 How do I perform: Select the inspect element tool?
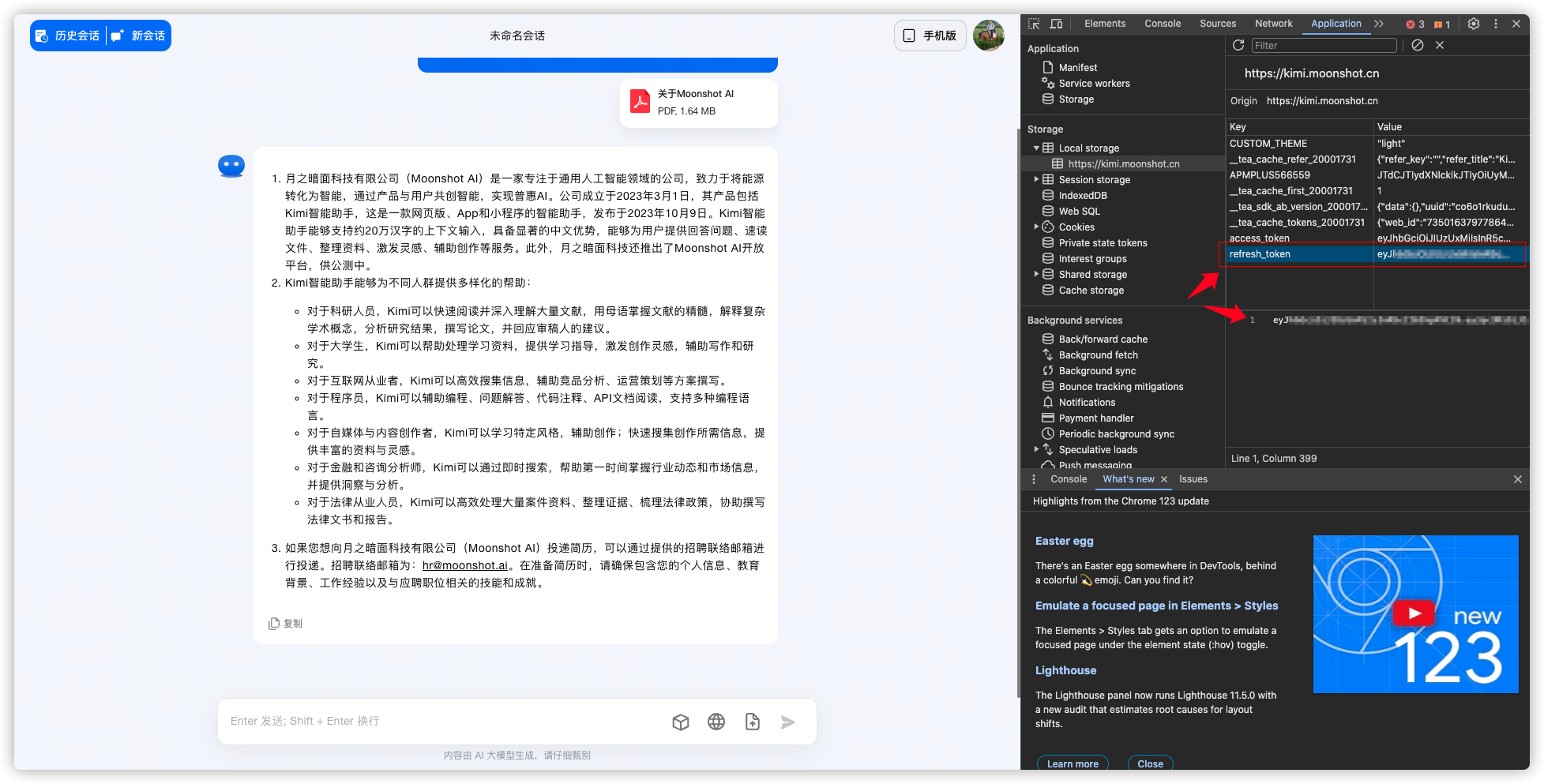pyautogui.click(x=1032, y=24)
